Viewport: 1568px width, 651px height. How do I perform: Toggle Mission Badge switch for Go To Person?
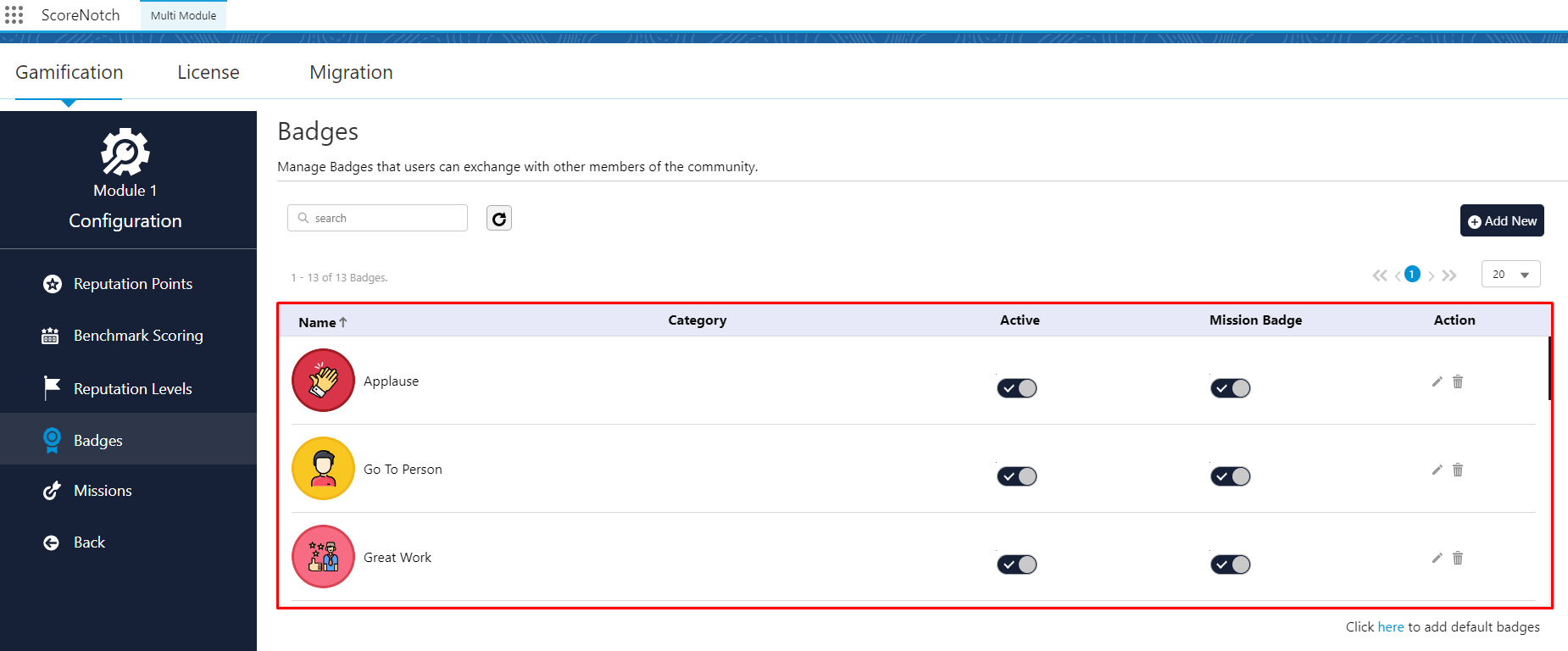pos(1231,476)
